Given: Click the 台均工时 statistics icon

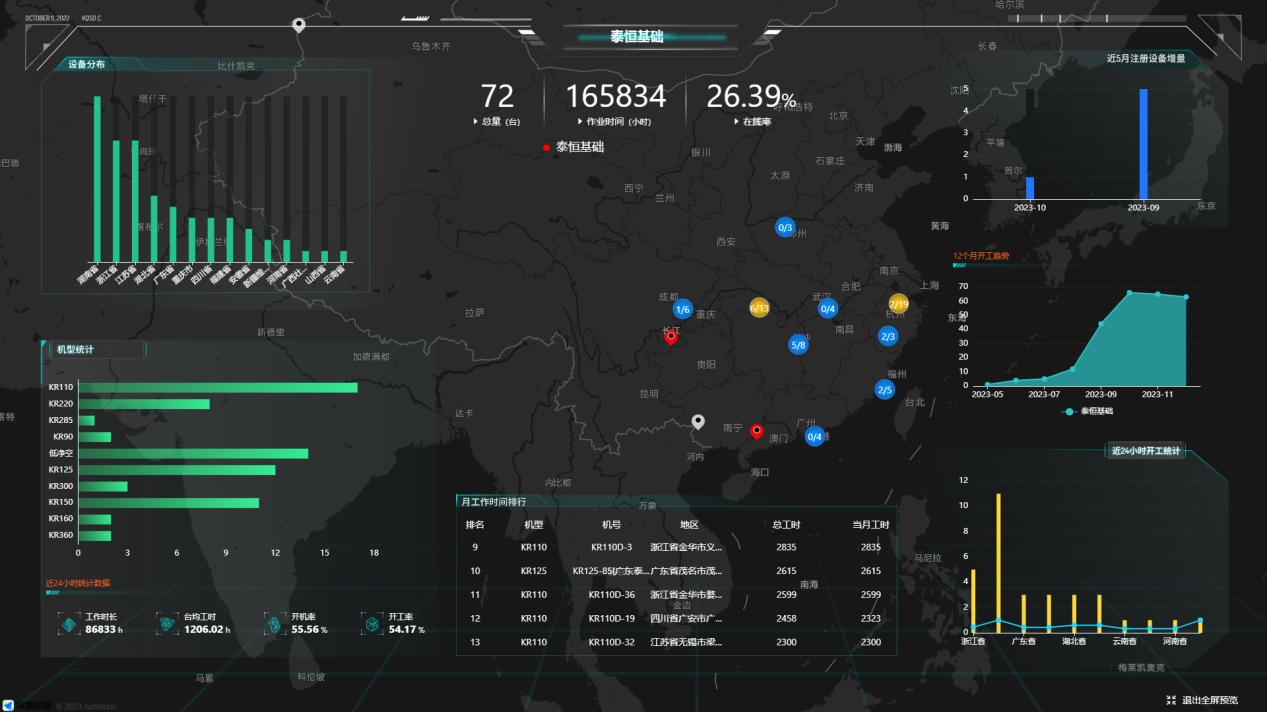Looking at the screenshot, I should [x=167, y=624].
